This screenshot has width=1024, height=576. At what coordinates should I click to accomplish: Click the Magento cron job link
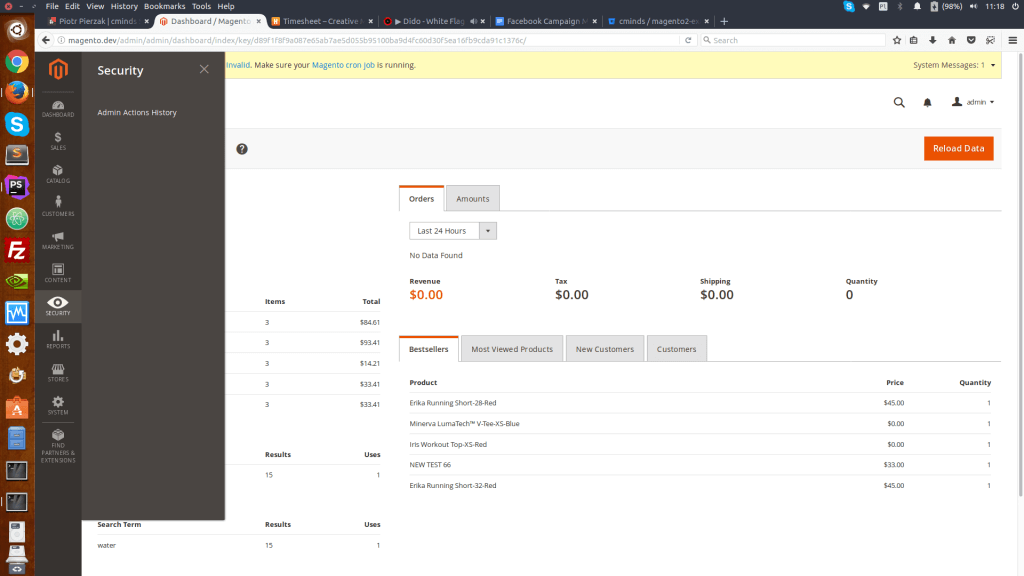[x=343, y=65]
